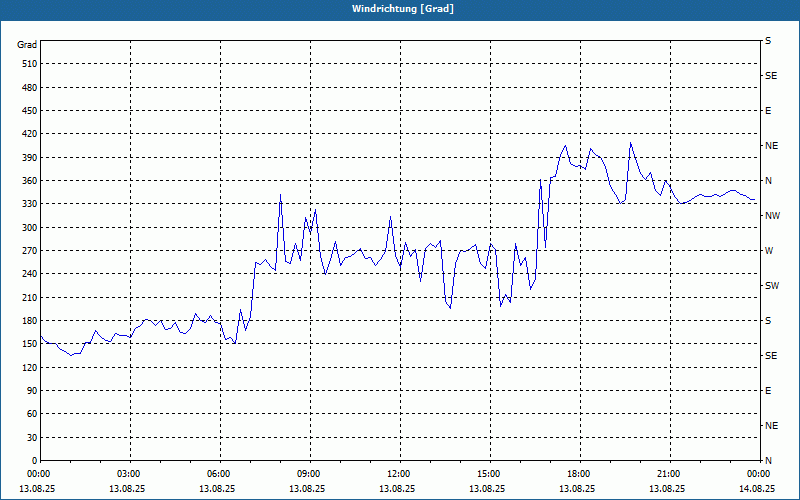Select the 15:00 time label
Image resolution: width=800 pixels, height=500 pixels.
click(490, 473)
